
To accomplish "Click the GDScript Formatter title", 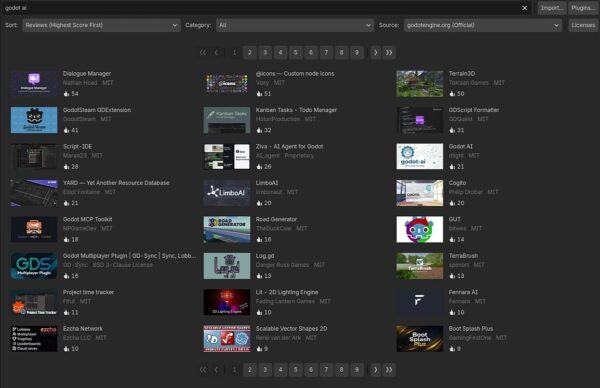I will pos(474,110).
